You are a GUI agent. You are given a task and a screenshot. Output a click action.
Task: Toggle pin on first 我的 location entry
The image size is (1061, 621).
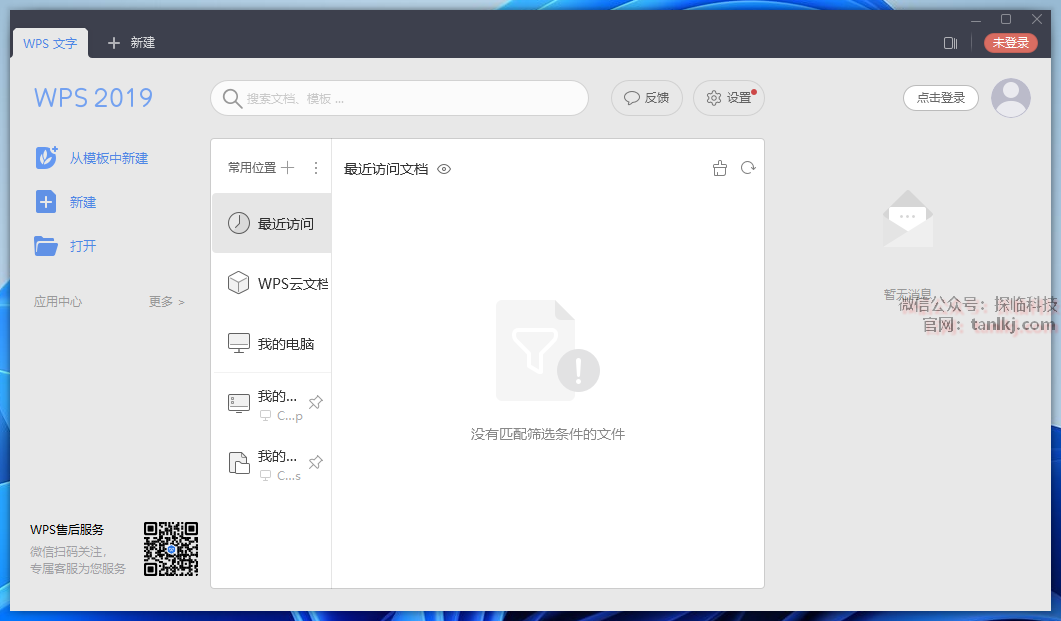[x=315, y=402]
